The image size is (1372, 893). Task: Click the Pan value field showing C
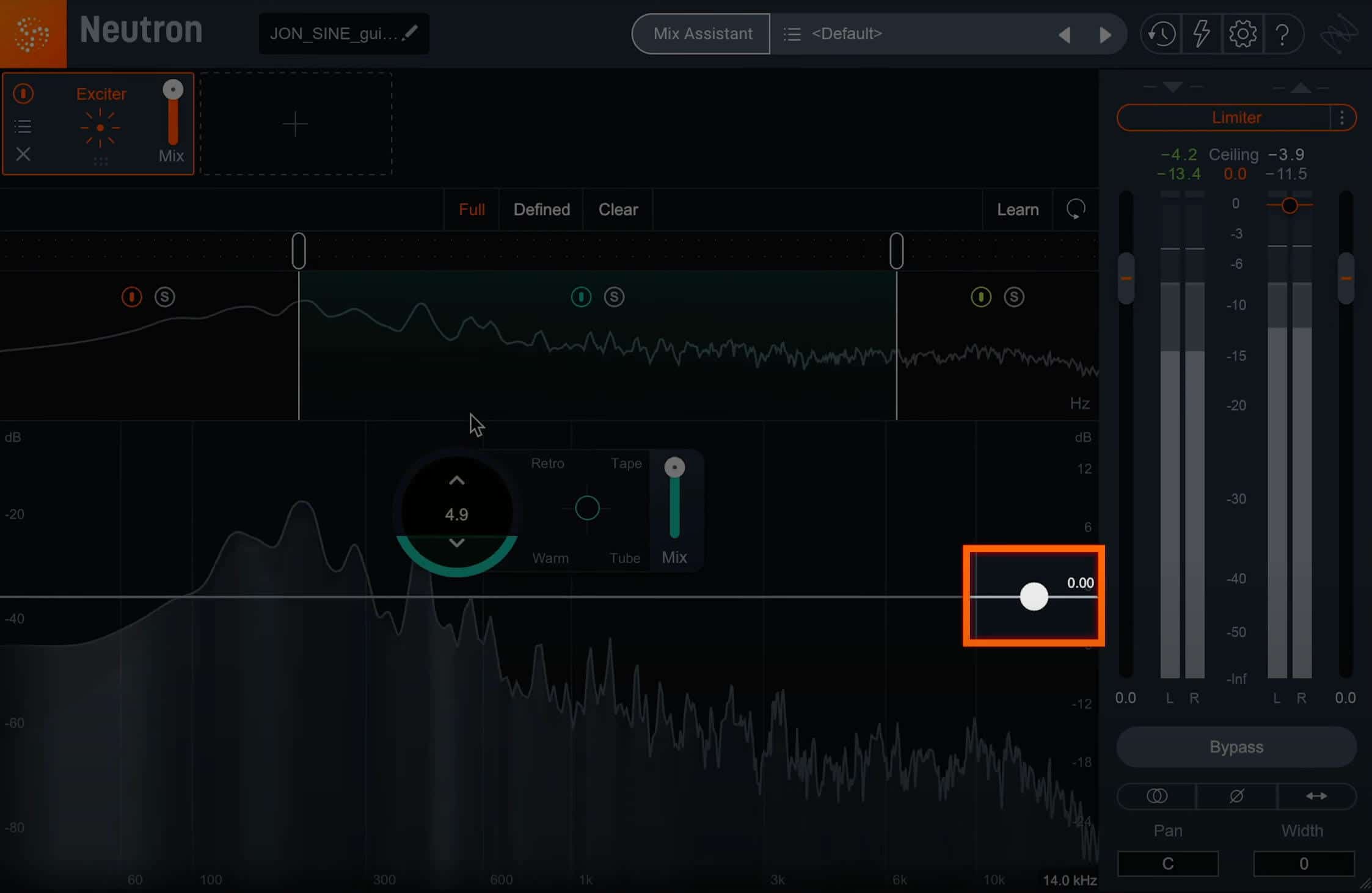click(1167, 864)
